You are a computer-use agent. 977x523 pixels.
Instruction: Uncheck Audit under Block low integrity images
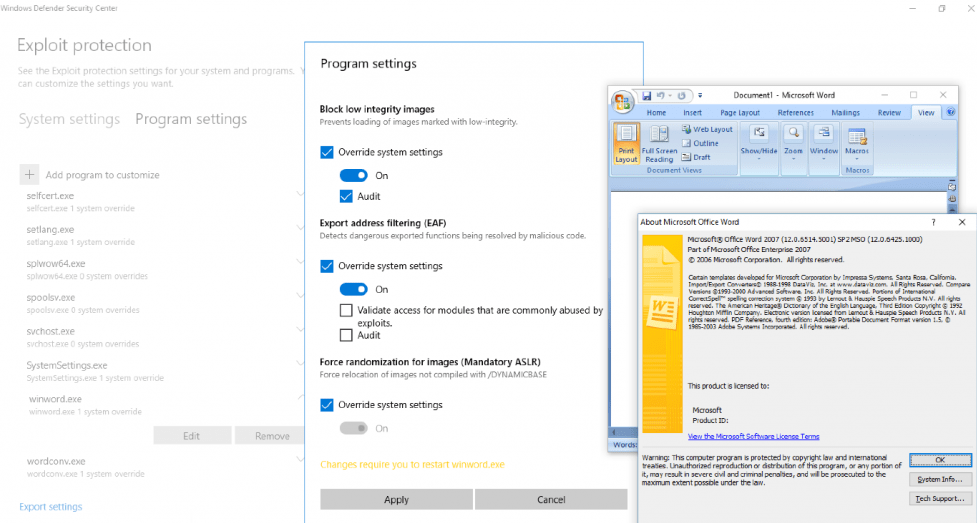click(x=346, y=196)
